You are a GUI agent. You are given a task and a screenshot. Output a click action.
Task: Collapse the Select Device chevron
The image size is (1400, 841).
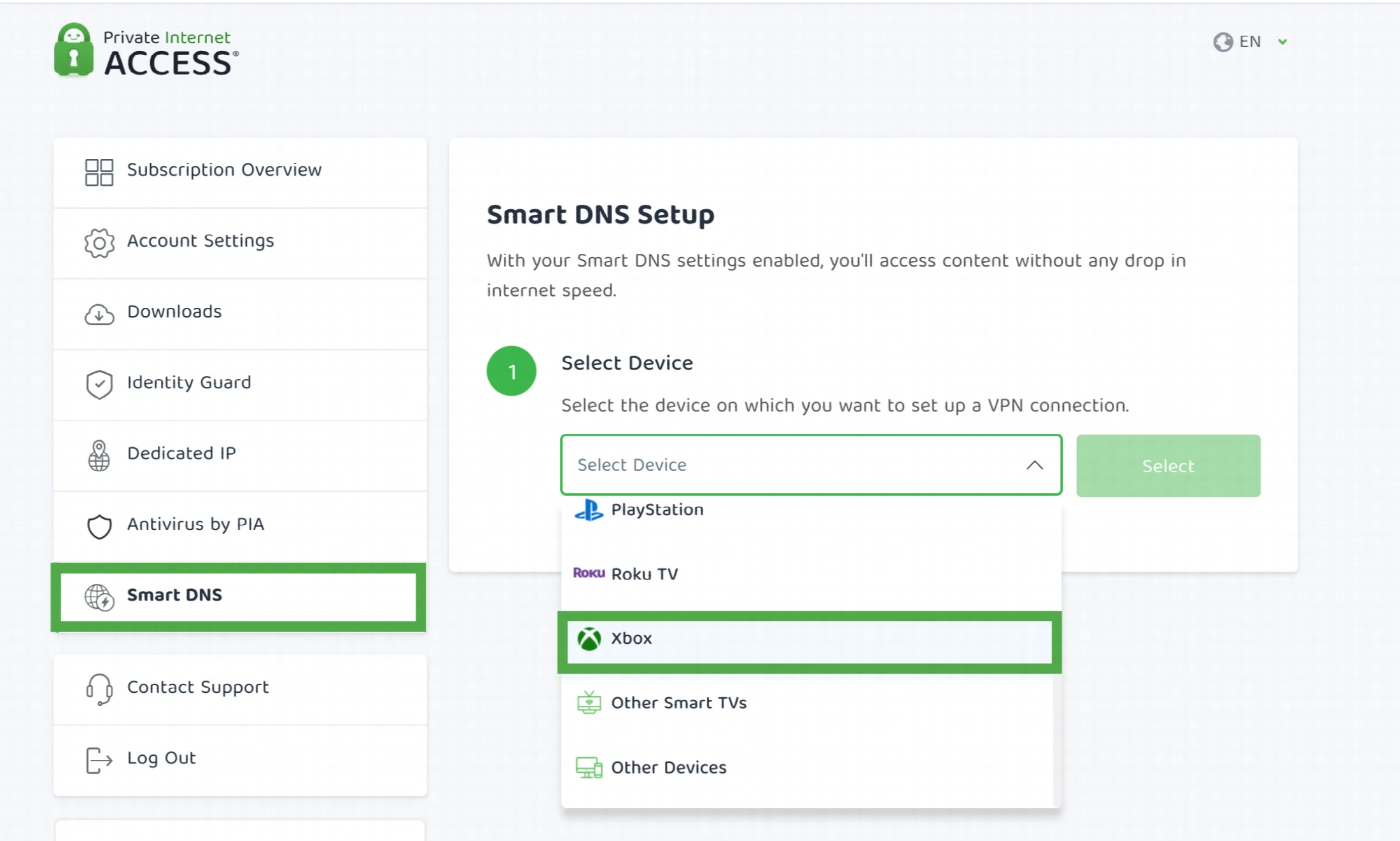[1035, 465]
